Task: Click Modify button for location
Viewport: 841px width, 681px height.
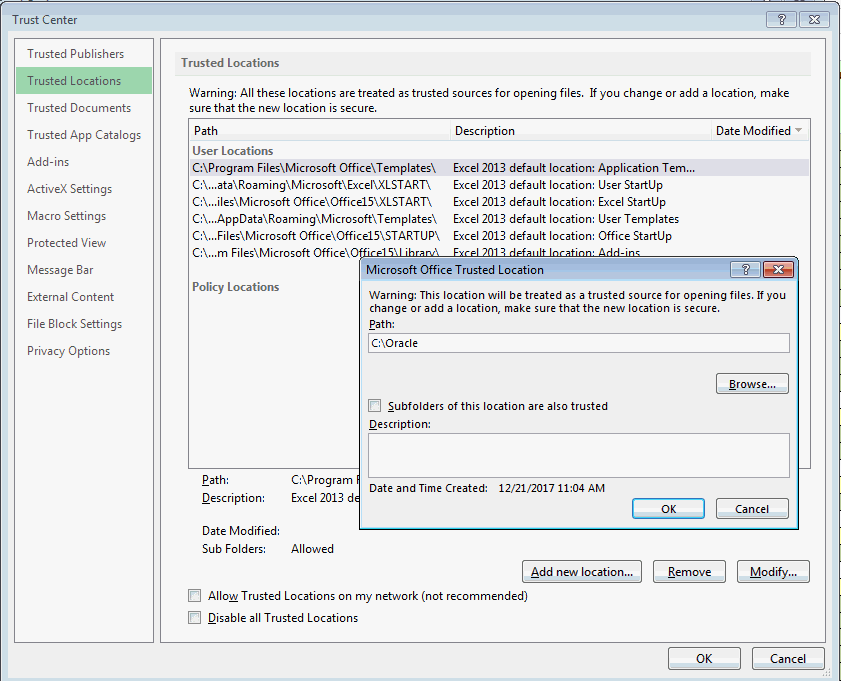Action: tap(773, 572)
